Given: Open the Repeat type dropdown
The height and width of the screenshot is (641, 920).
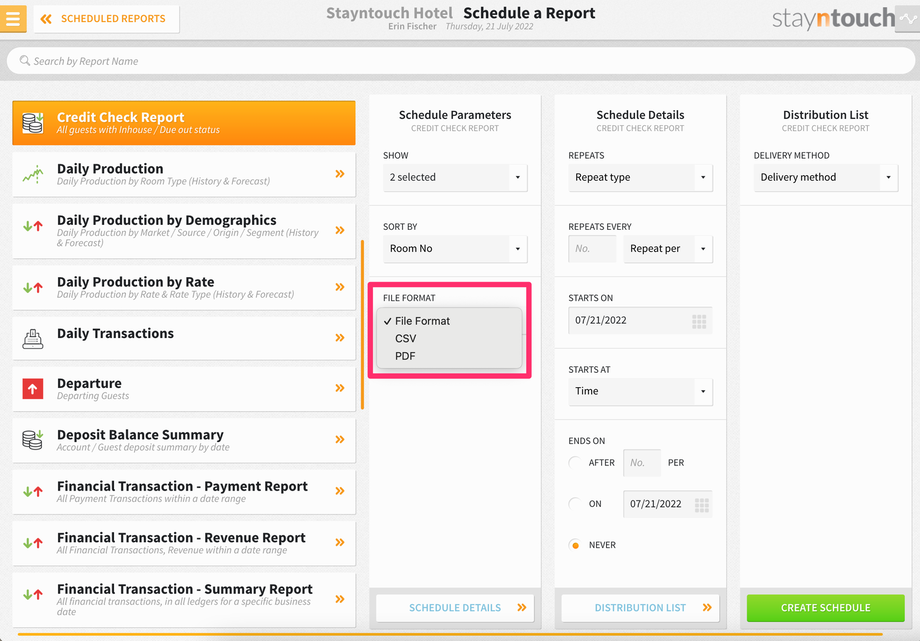Looking at the screenshot, I should point(640,177).
